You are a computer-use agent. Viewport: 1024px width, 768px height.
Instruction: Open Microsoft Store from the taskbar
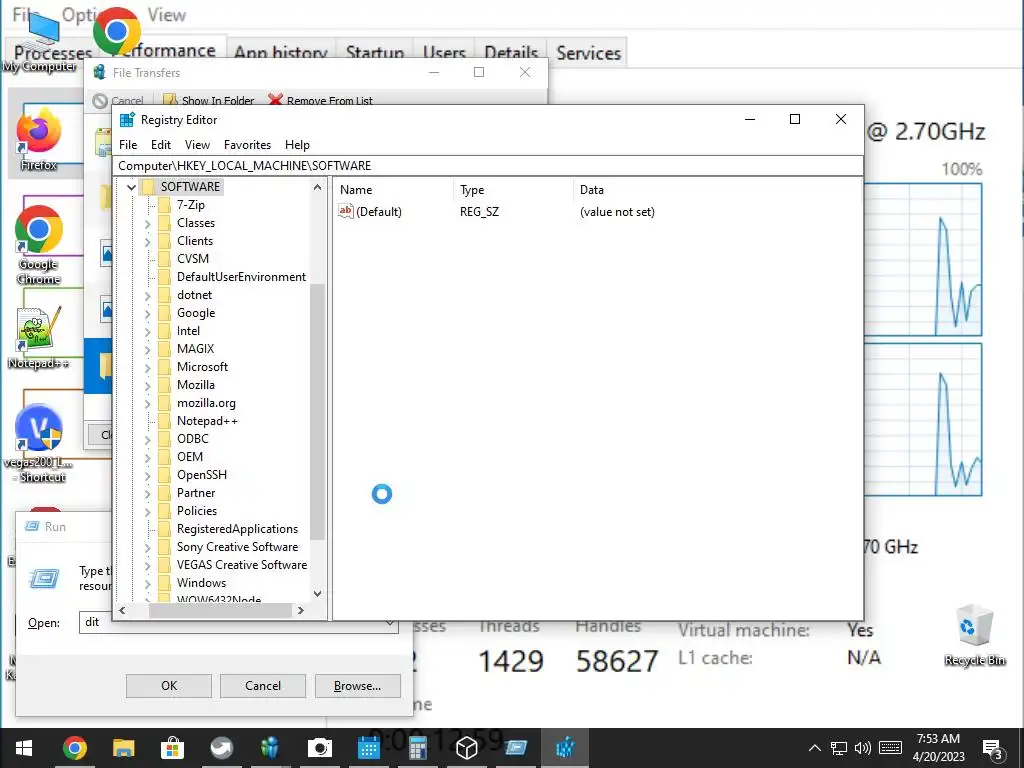coord(172,748)
